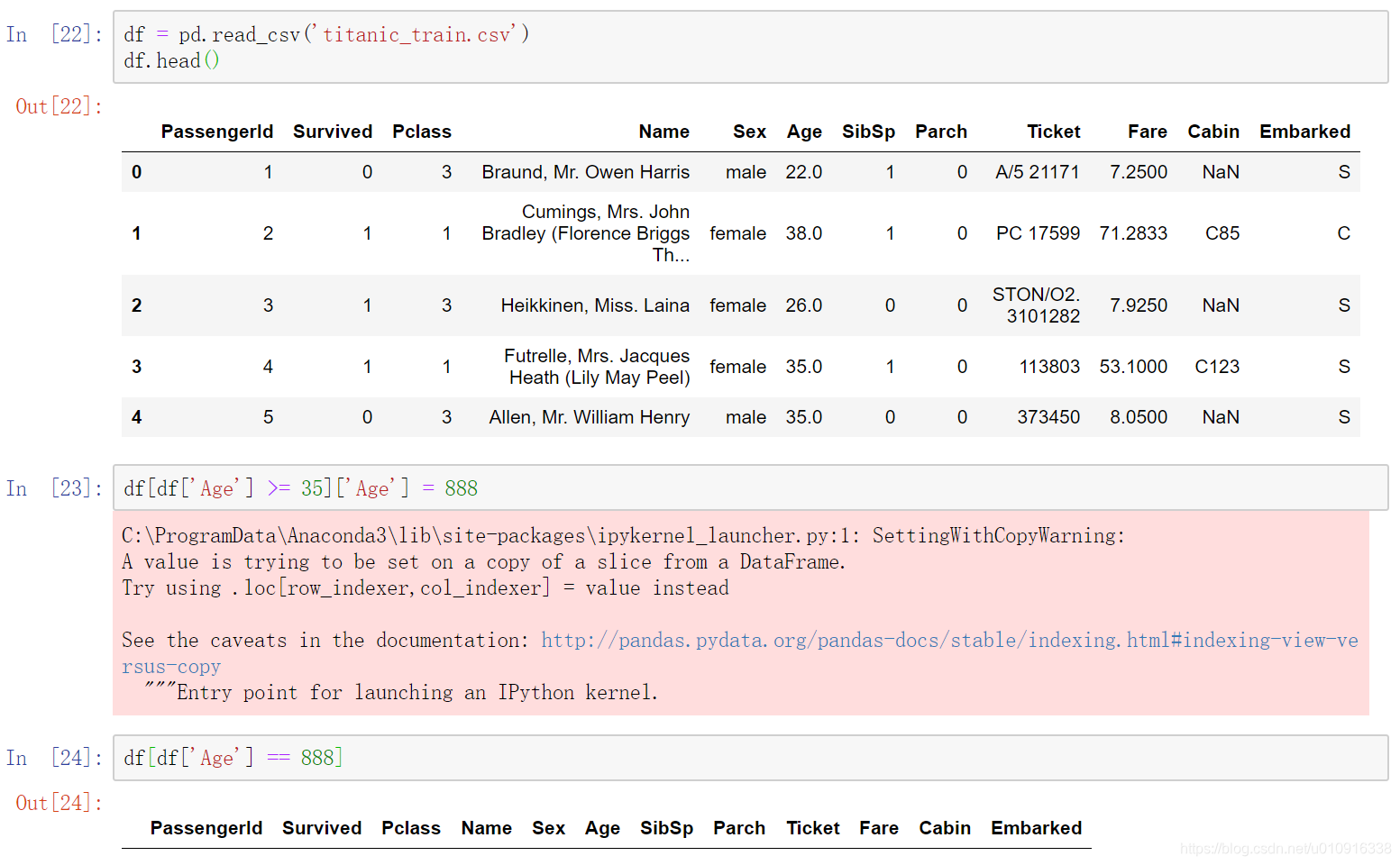Click 'SettingWithCopyWarning:' text in warning output
This screenshot has height=865, width=1400.
[x=999, y=536]
